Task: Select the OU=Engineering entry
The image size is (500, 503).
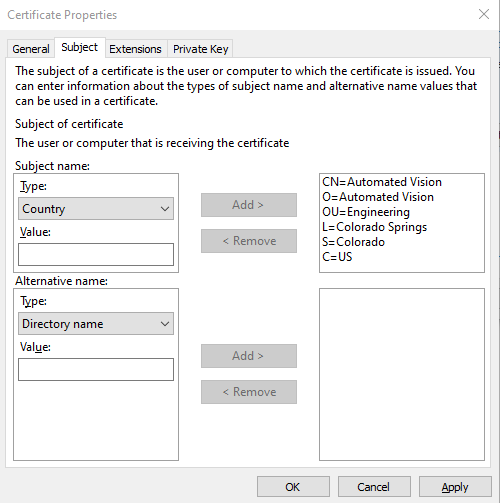Action: pos(366,212)
